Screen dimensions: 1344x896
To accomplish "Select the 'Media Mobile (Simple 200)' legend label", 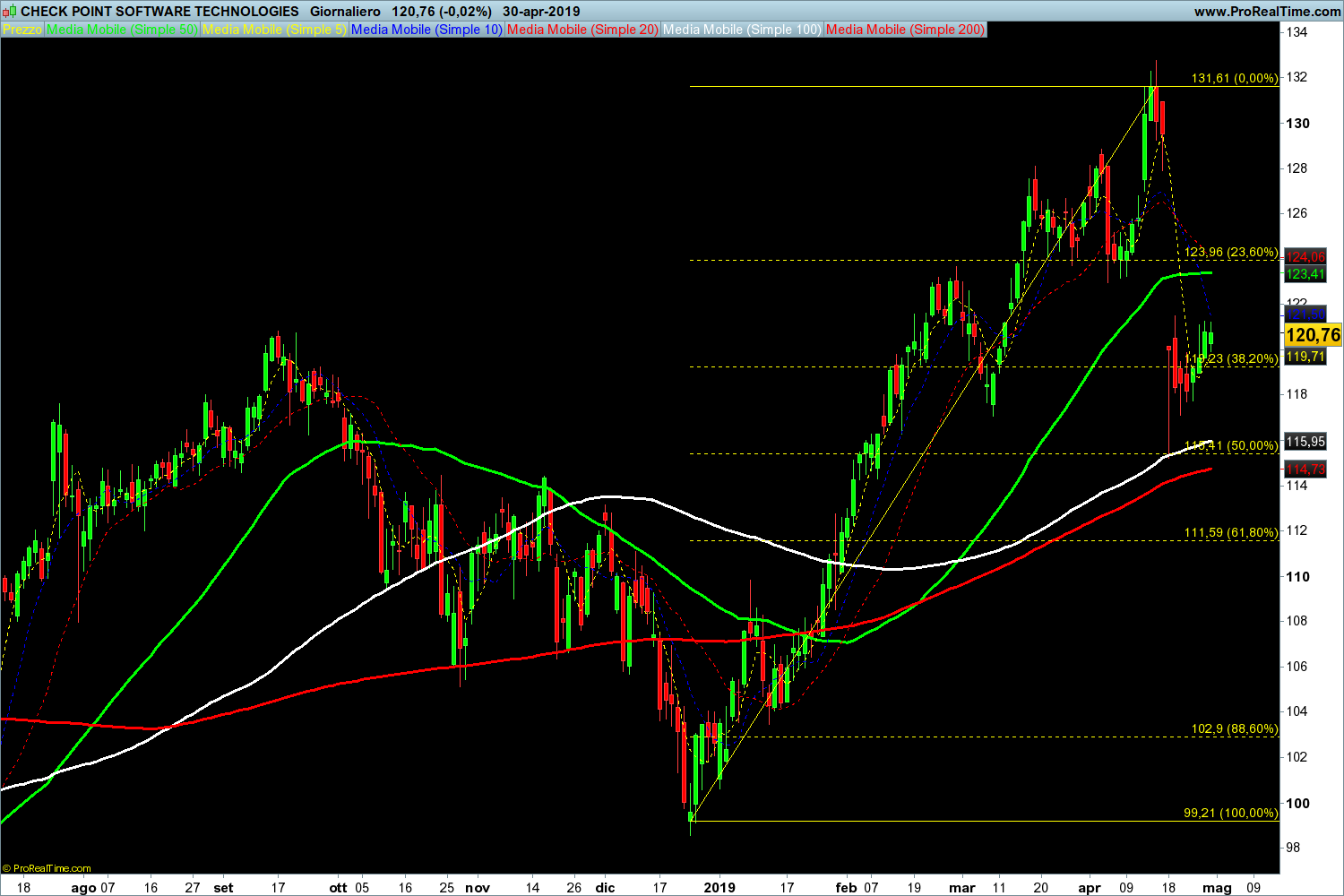I will [906, 30].
